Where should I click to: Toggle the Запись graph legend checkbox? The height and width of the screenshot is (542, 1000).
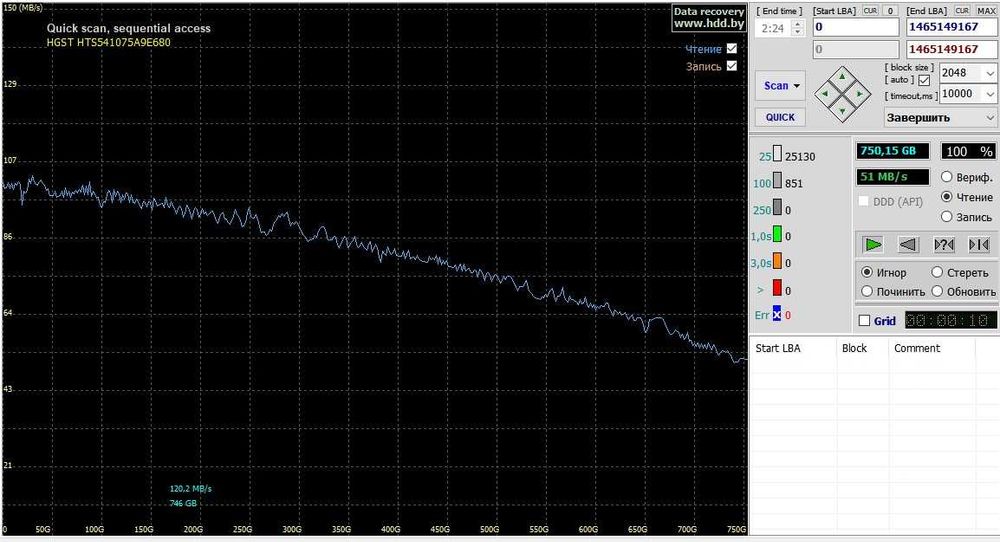click(732, 66)
